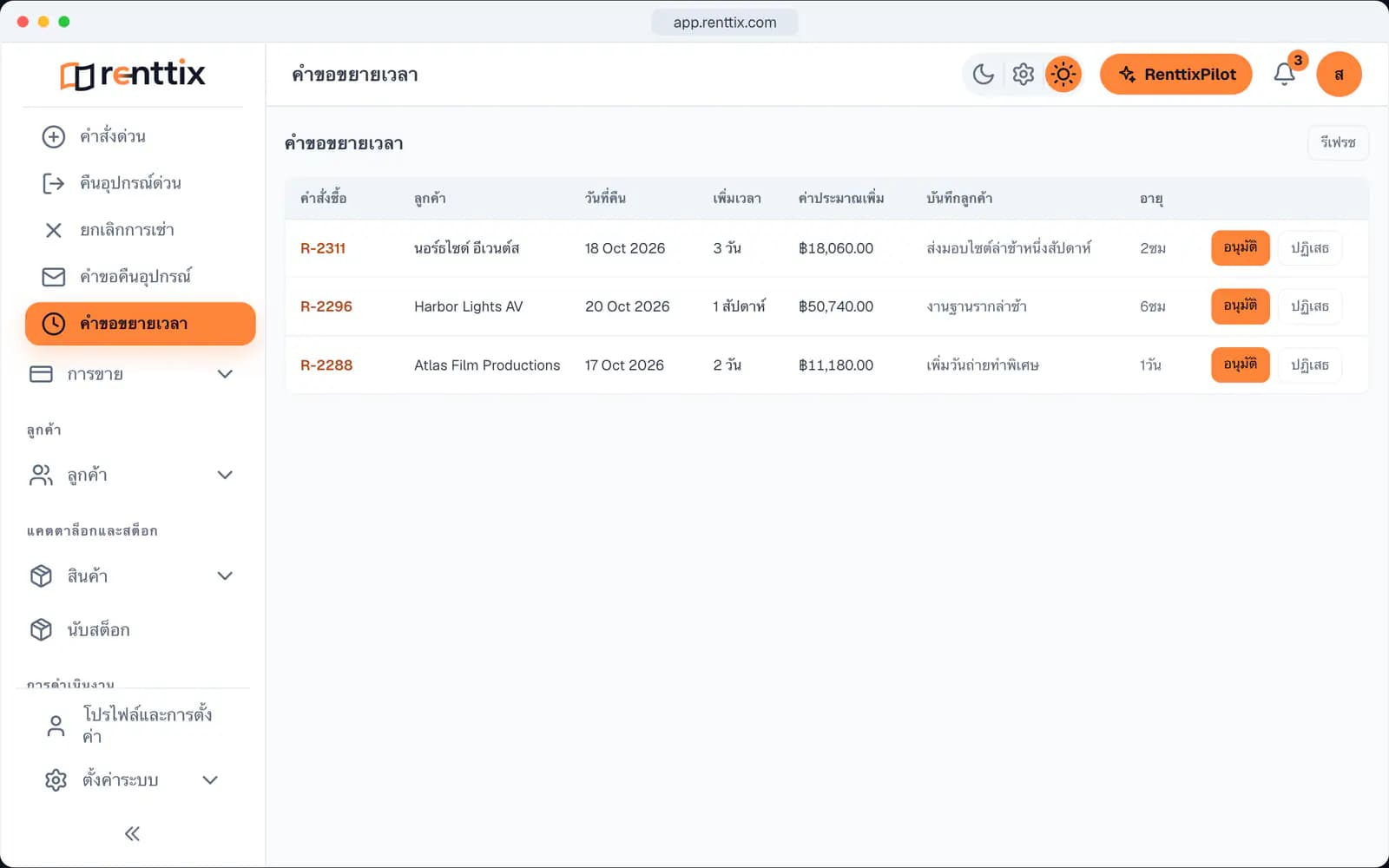
Task: Click the วันที่คืน column header
Action: click(x=605, y=199)
